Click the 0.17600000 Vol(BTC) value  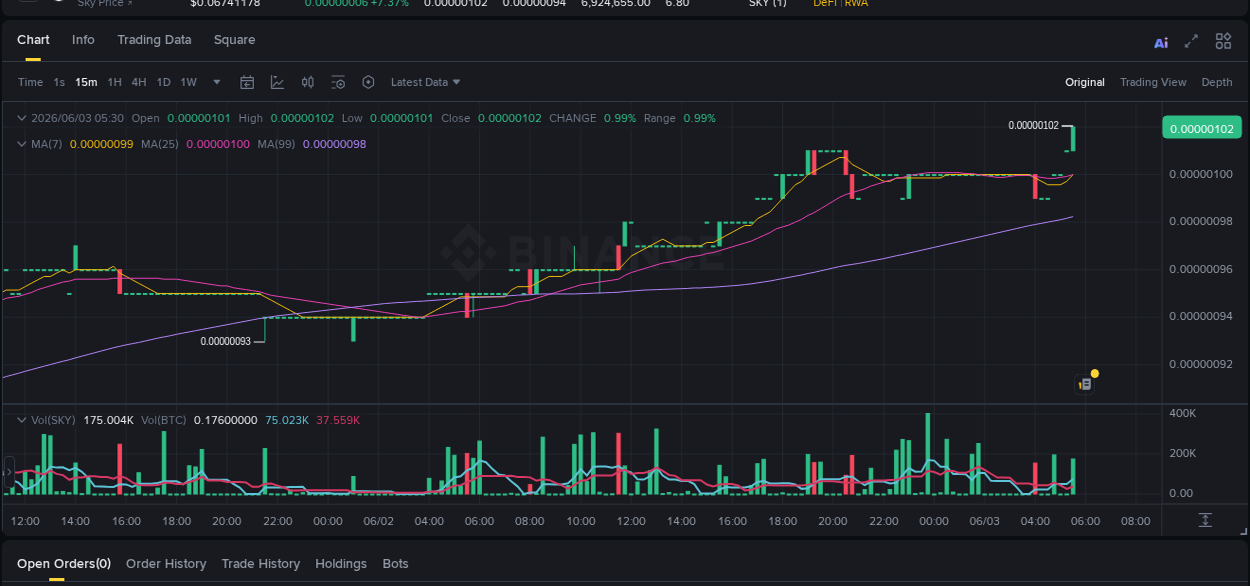(x=225, y=420)
